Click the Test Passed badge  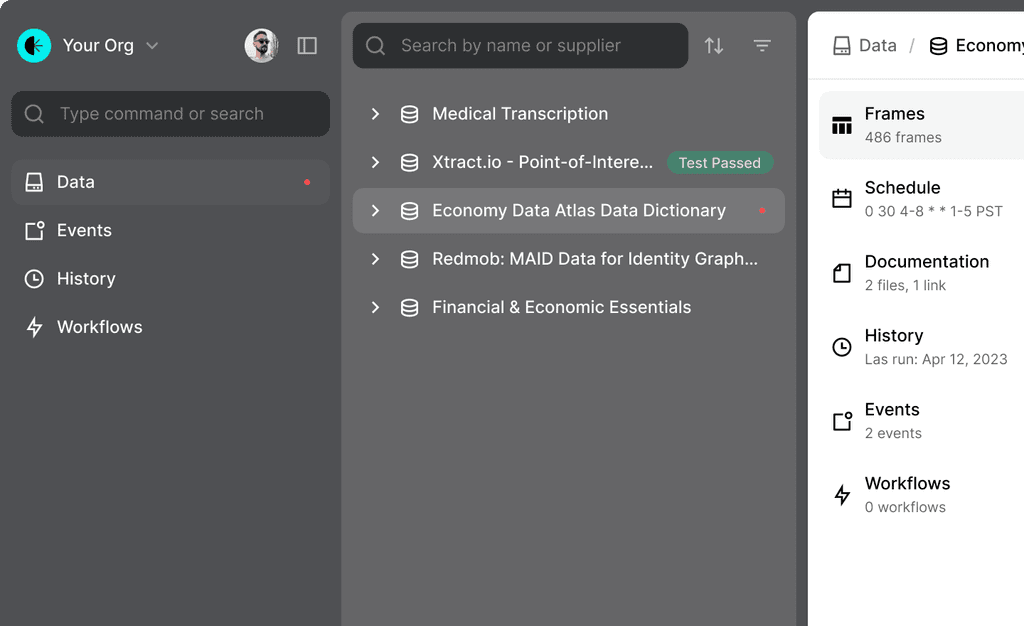(720, 163)
